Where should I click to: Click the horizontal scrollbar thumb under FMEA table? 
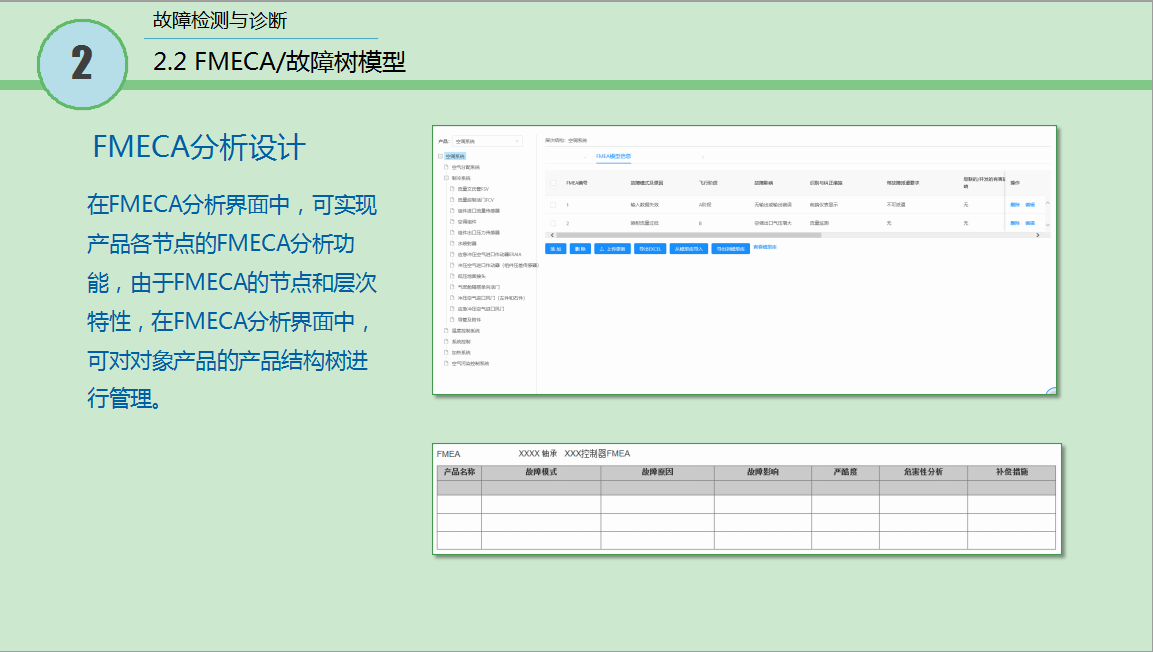688,235
